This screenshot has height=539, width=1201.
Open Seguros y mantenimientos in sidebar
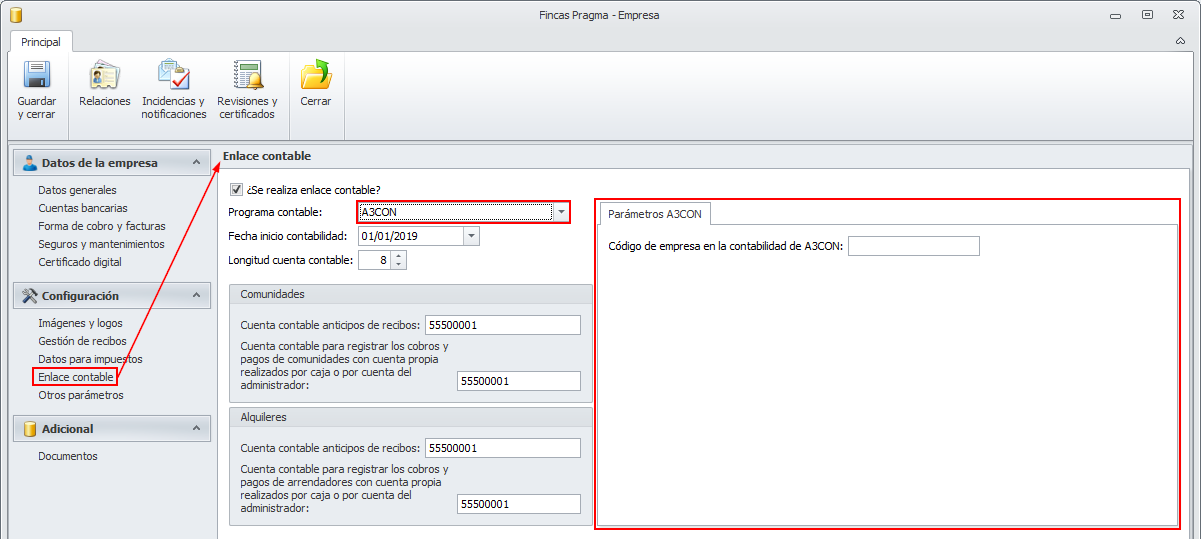101,244
